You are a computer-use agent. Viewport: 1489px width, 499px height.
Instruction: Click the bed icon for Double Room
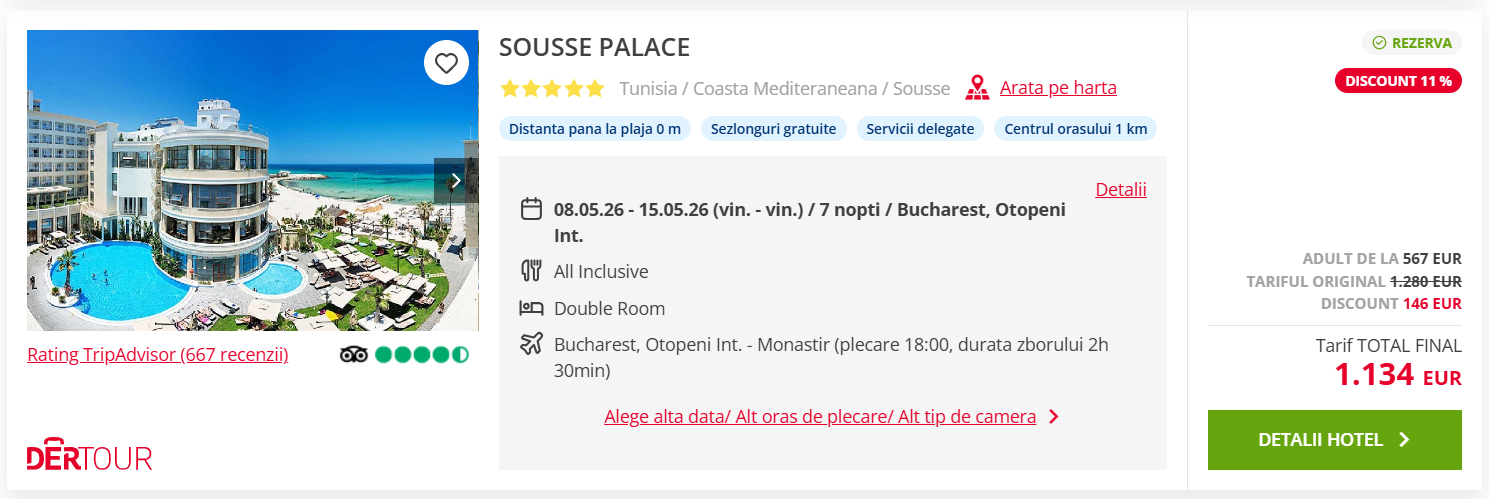click(x=531, y=308)
